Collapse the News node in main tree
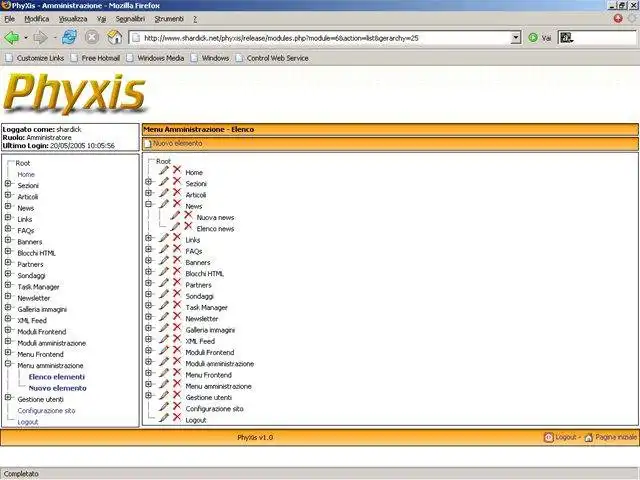 coord(149,204)
